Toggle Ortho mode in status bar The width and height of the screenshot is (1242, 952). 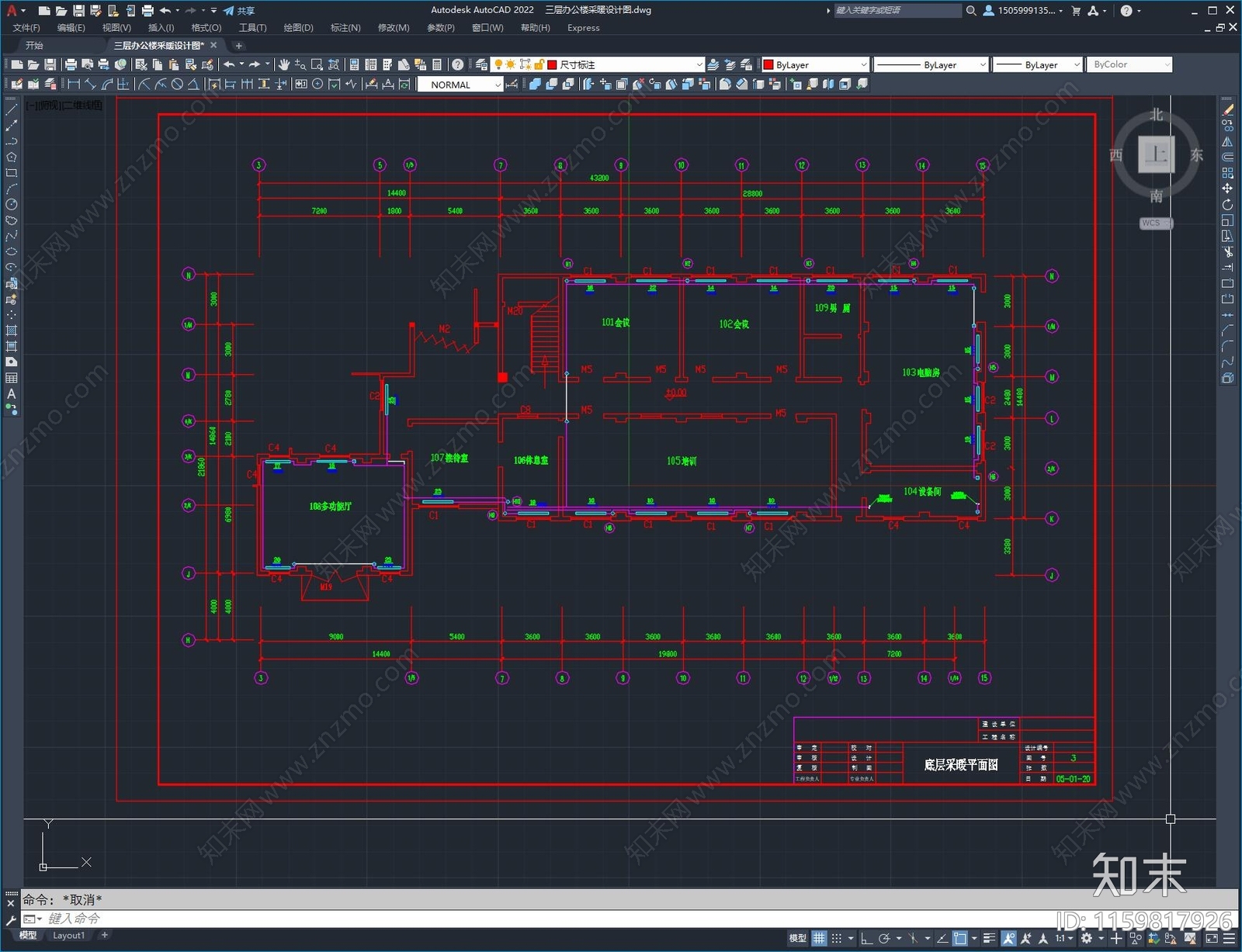click(866, 938)
